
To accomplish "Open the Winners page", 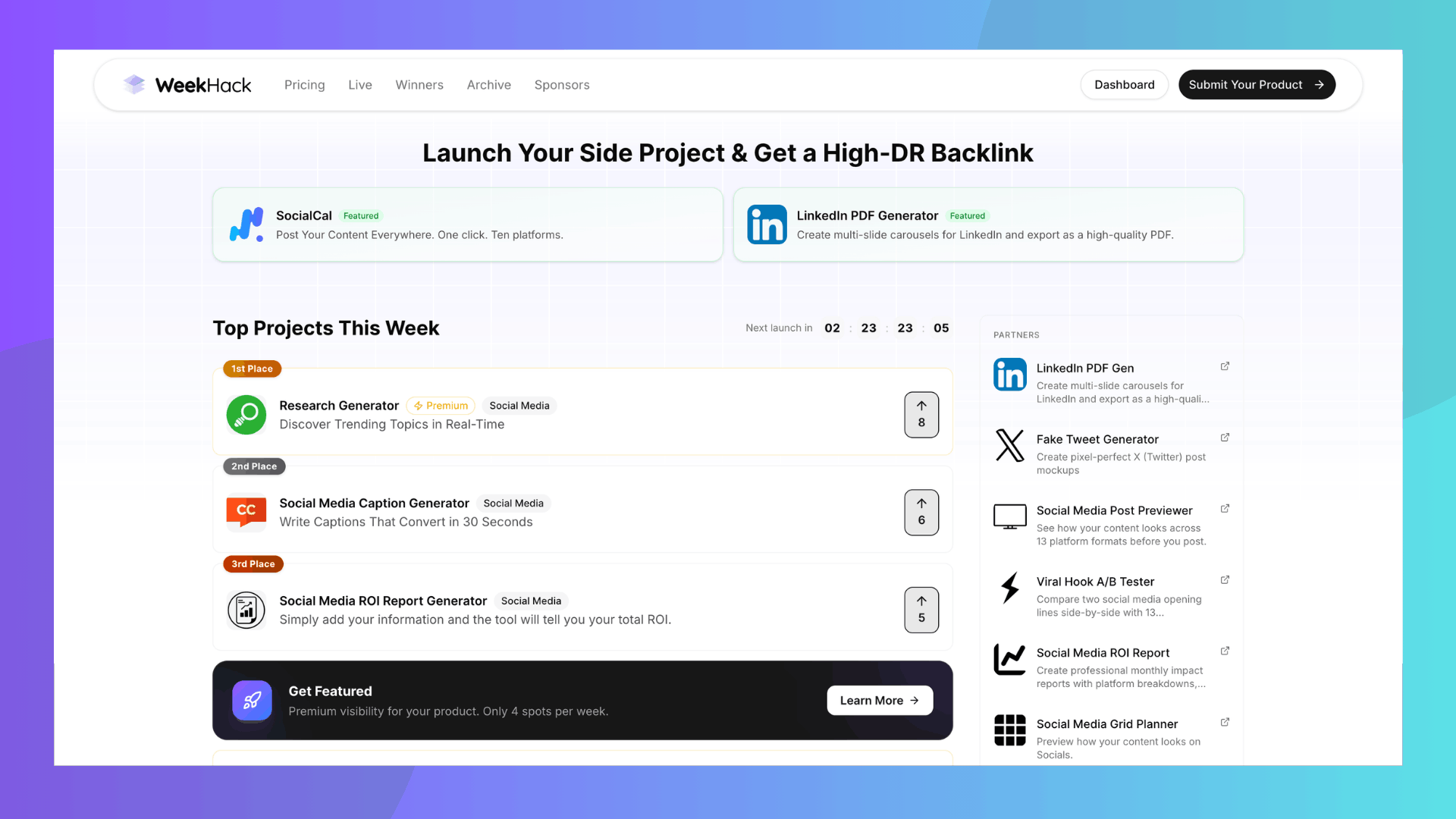I will tap(419, 84).
